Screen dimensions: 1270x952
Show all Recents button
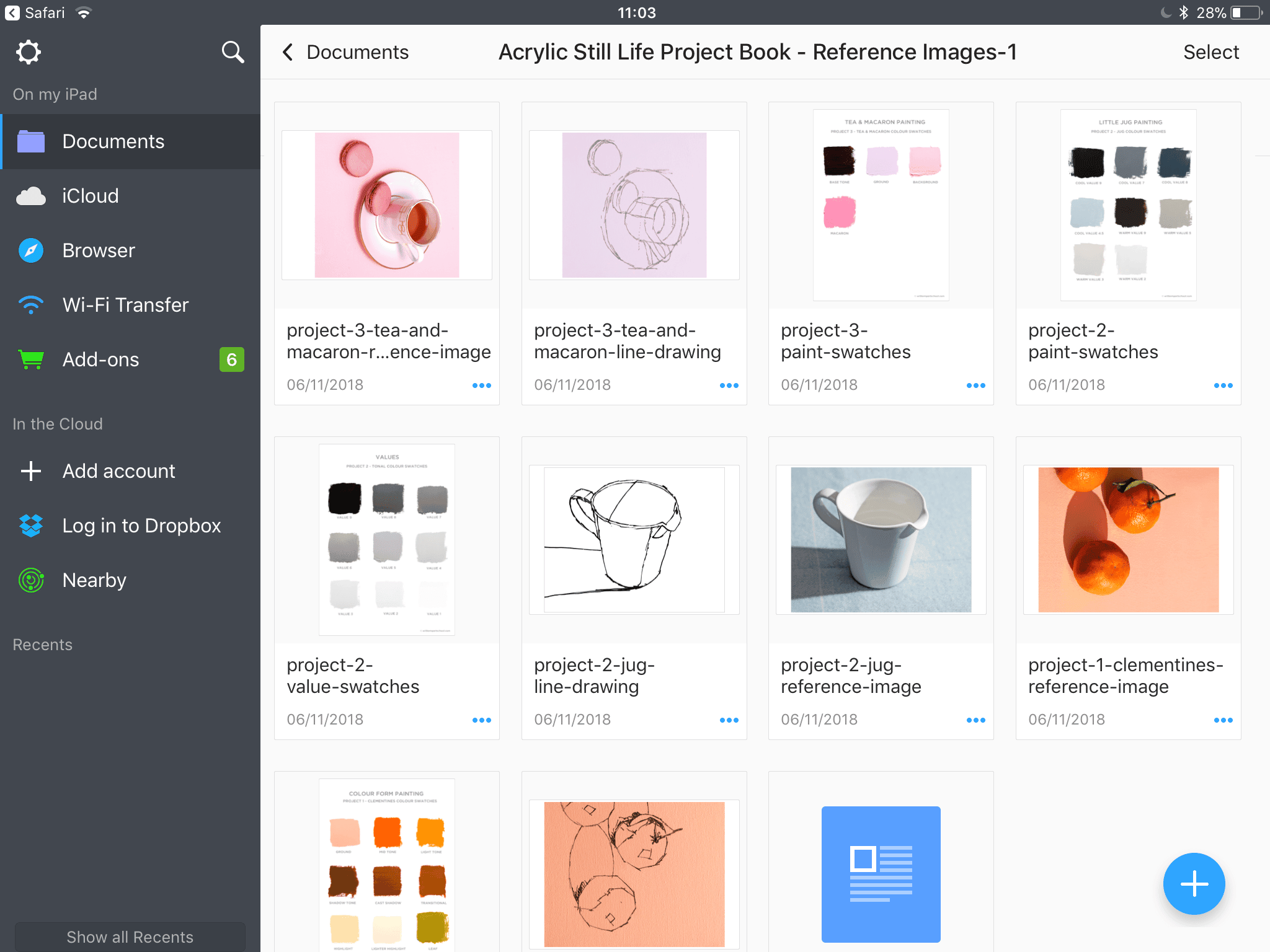[130, 937]
